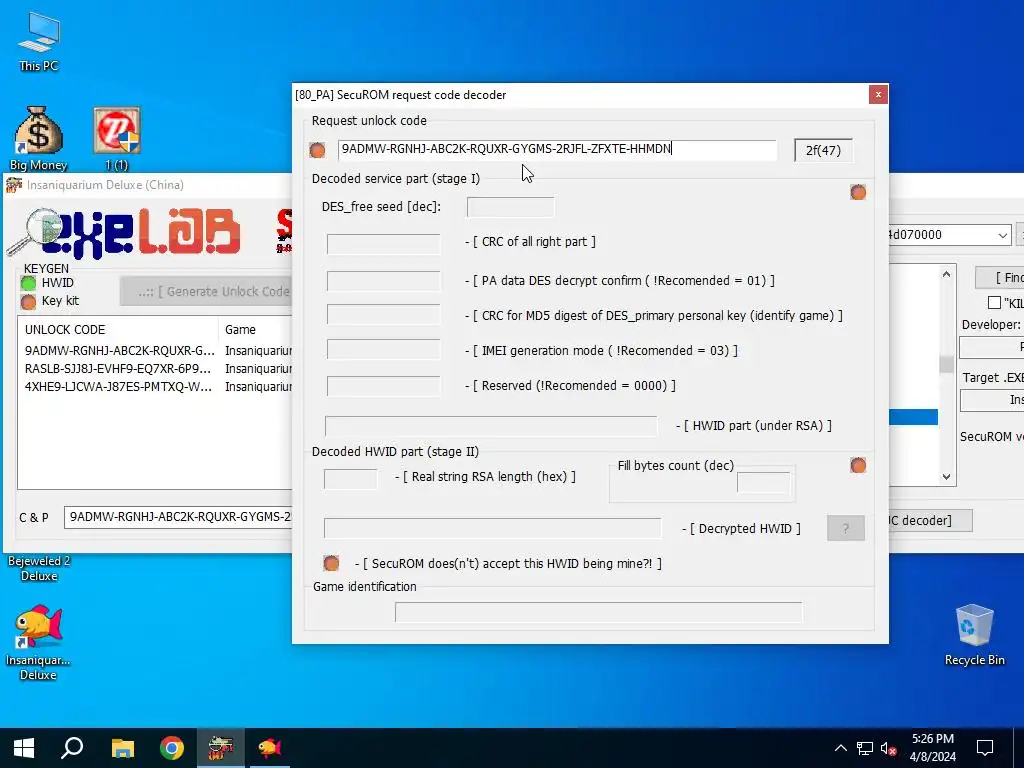Screen dimensions: 1024x768
Task: Click the orange indicator beside request code field
Action: click(x=317, y=150)
